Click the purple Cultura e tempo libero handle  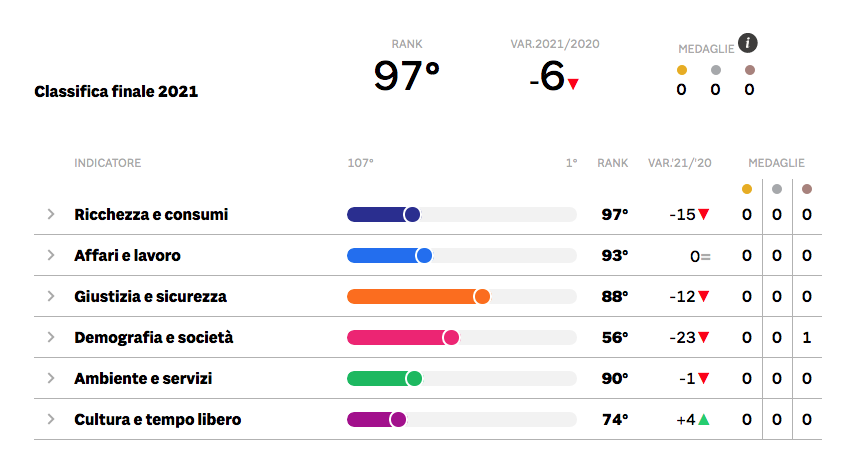point(398,420)
